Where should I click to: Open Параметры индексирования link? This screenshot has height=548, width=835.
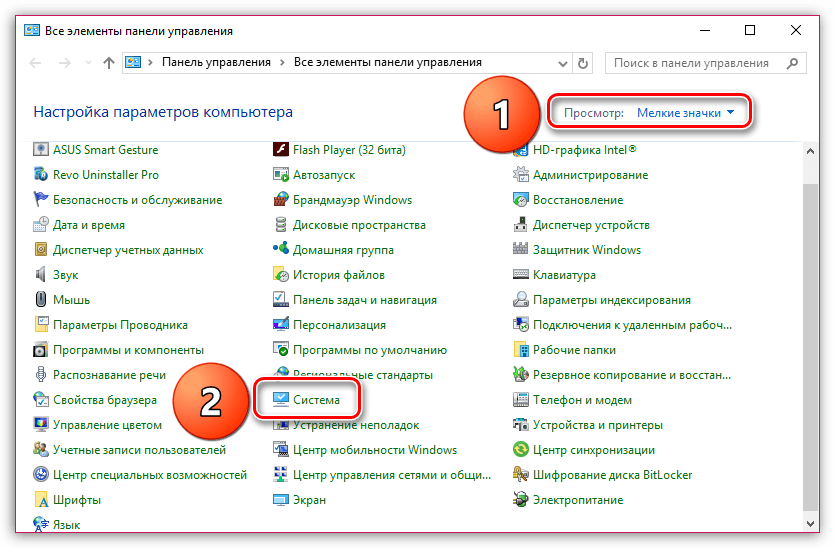612,300
